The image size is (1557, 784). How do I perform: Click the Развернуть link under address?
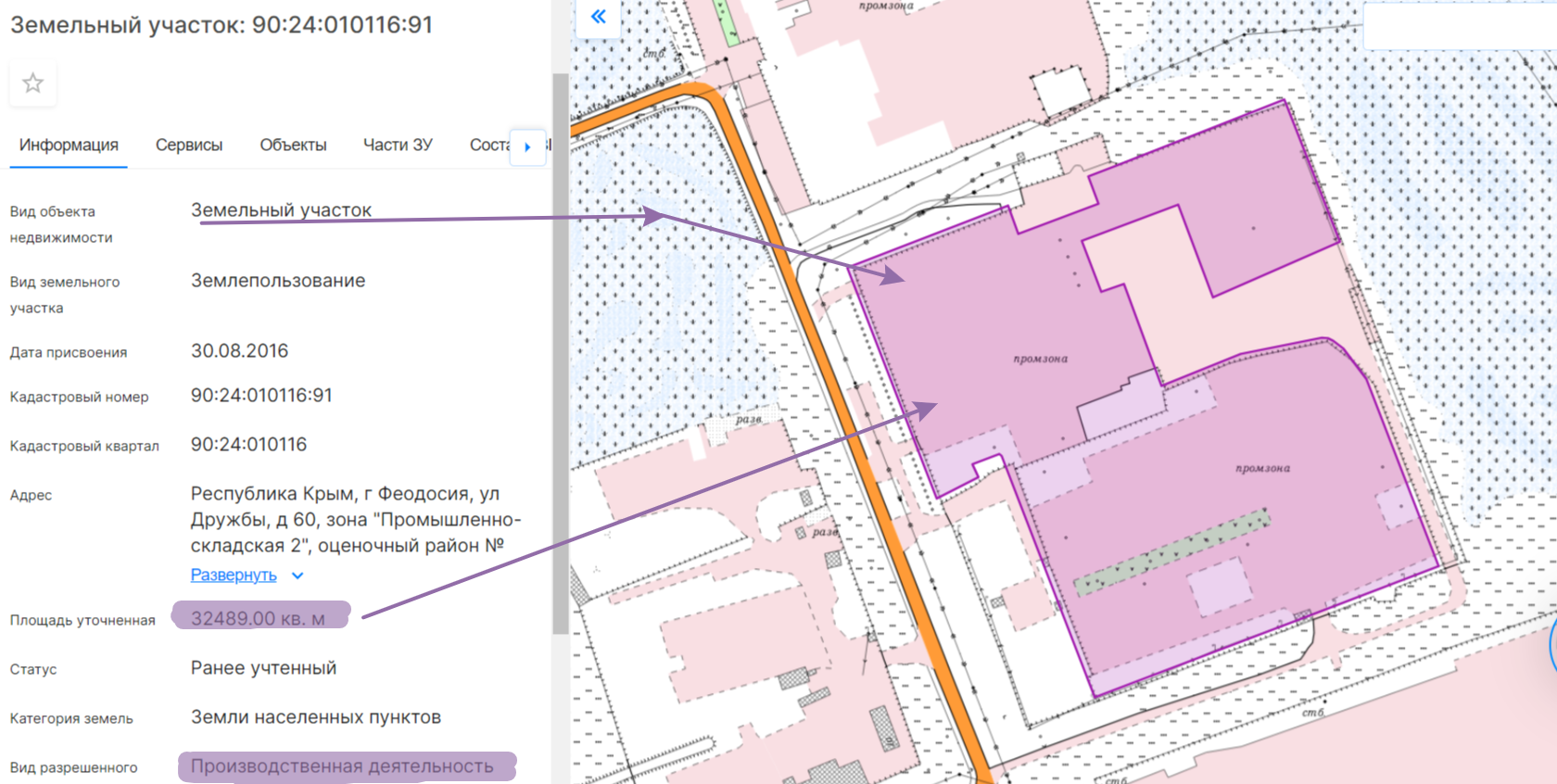coord(234,575)
